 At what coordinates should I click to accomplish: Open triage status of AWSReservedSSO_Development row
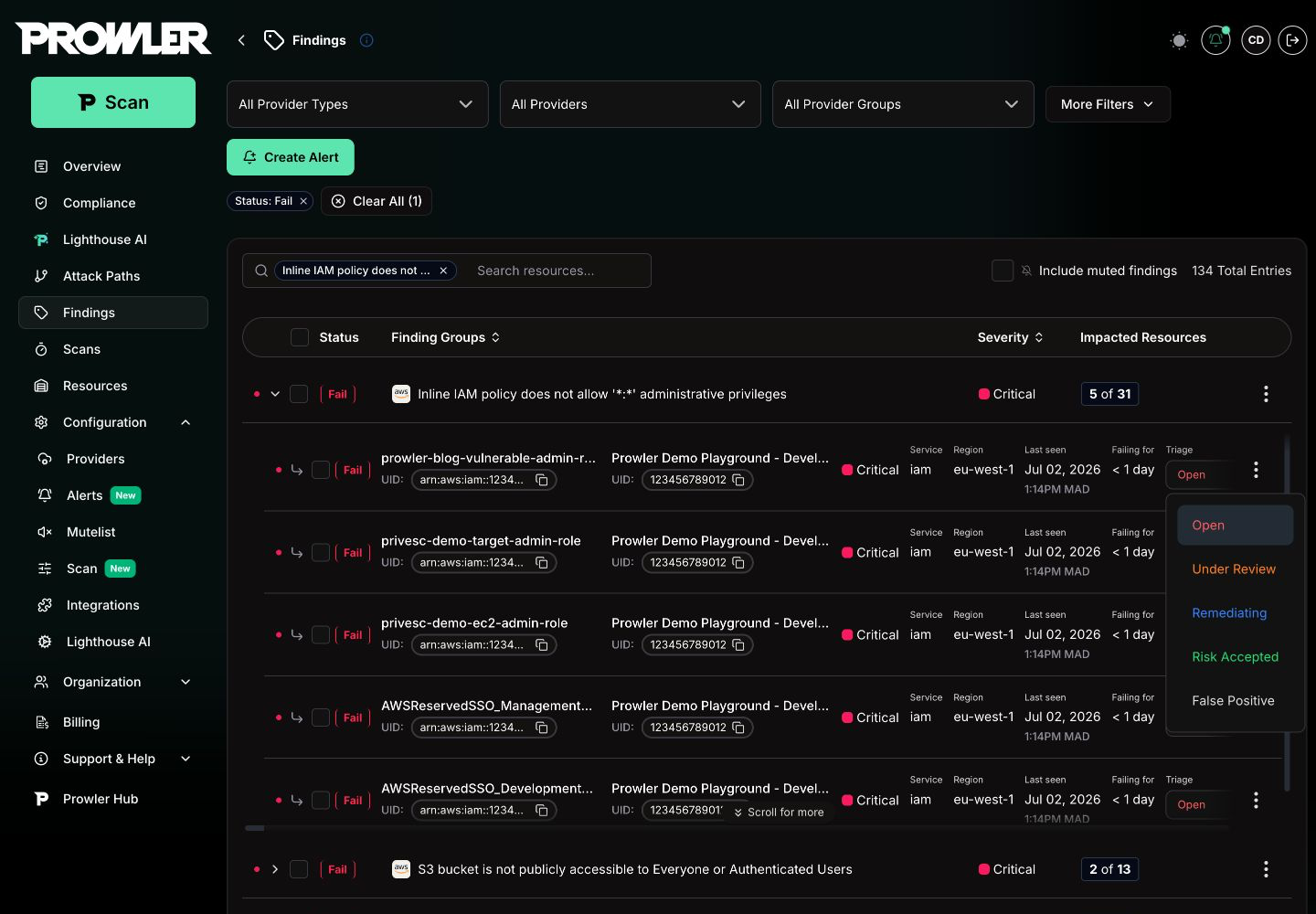[1197, 804]
